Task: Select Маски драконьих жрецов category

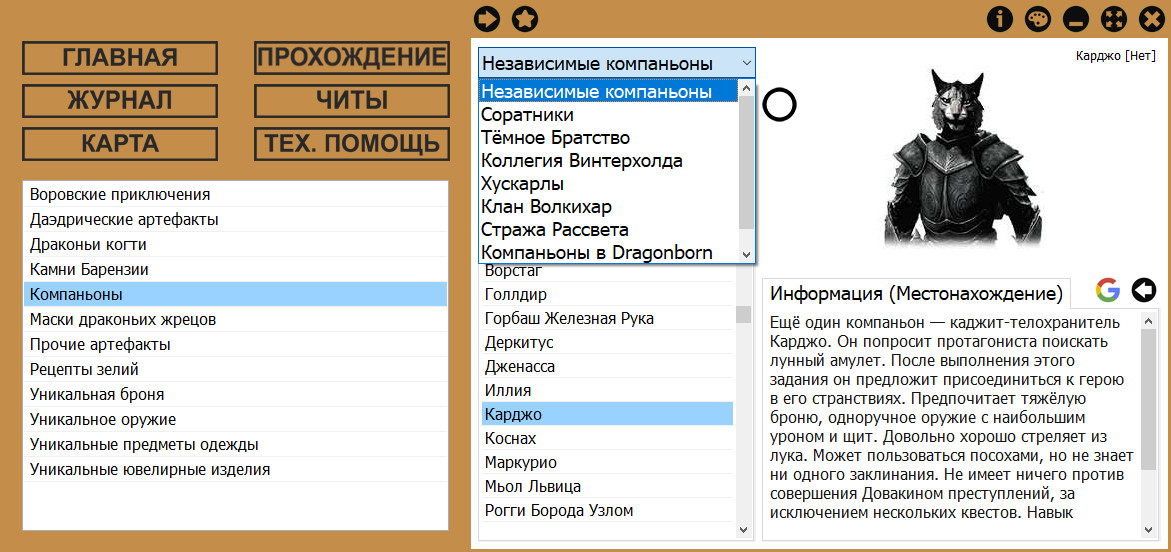Action: pos(235,320)
